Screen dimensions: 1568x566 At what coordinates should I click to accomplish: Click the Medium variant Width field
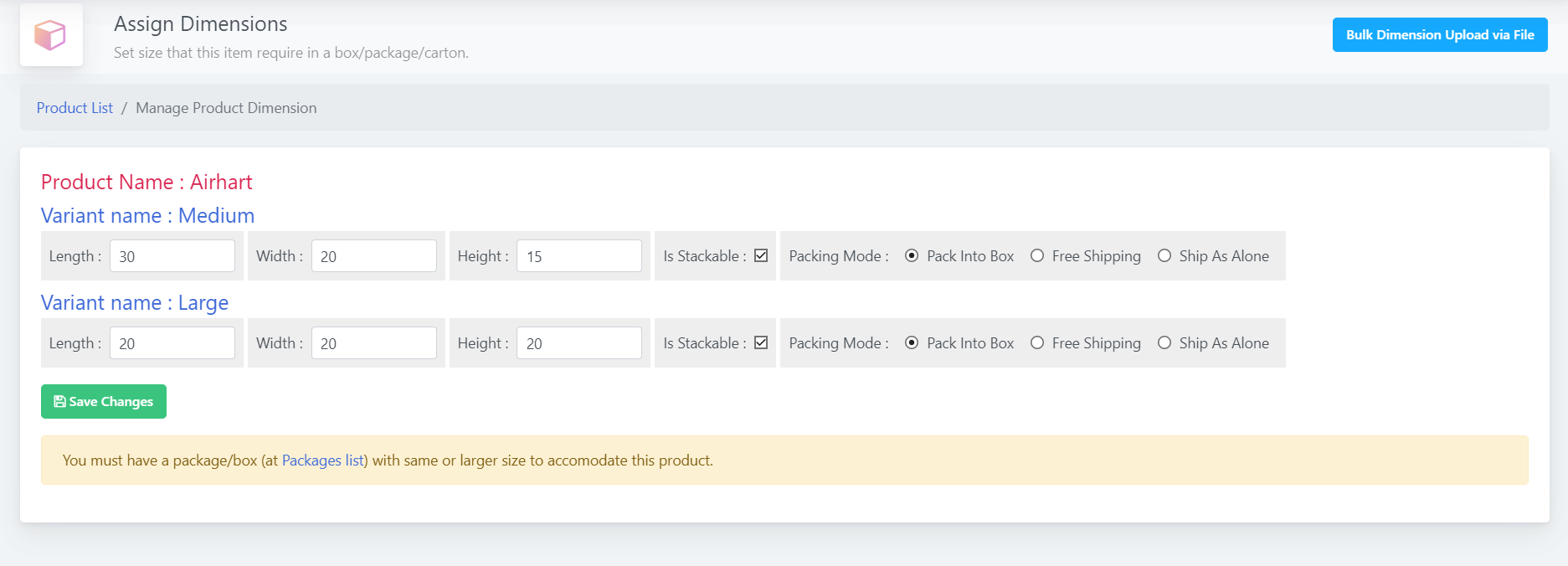(x=373, y=256)
